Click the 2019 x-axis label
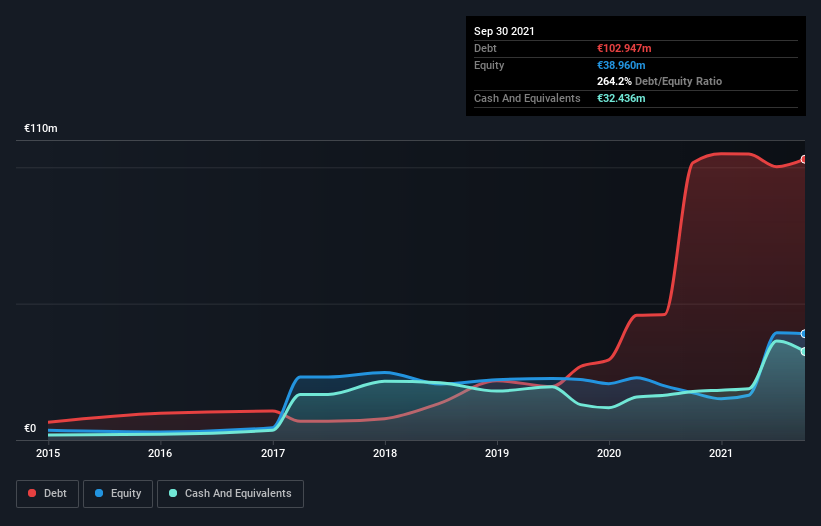 [497, 453]
